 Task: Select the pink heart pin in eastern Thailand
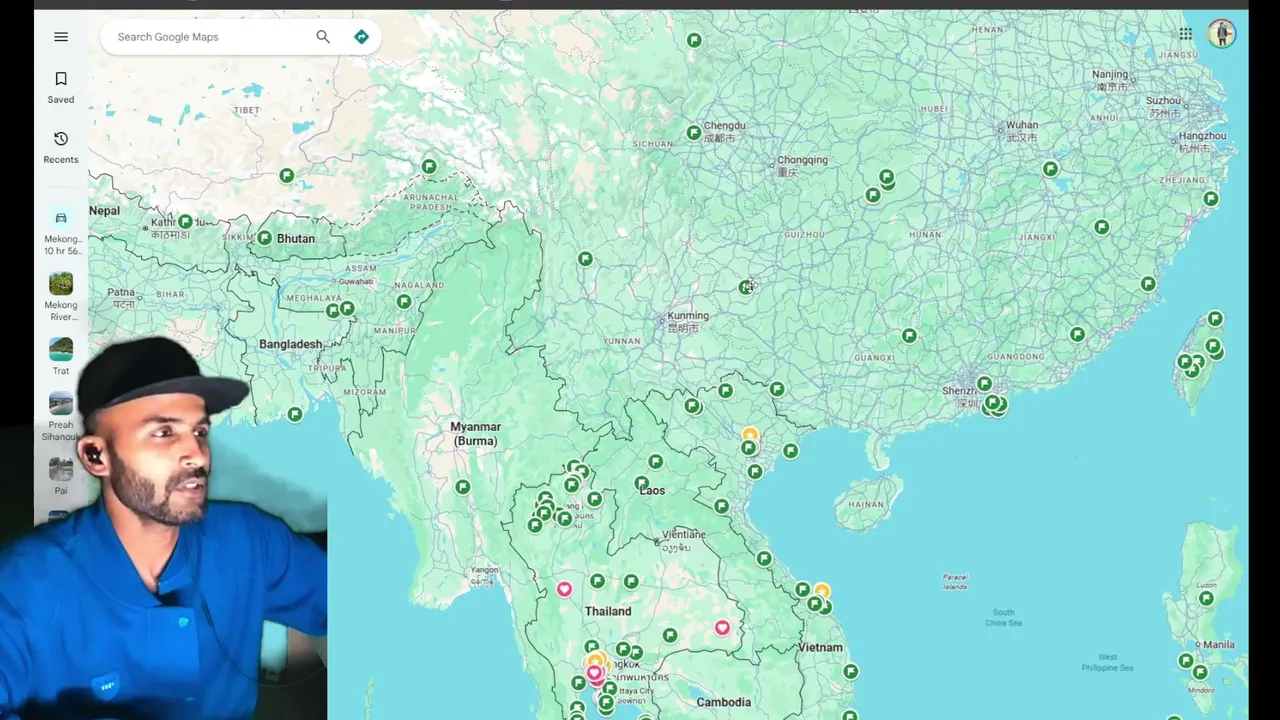pyautogui.click(x=722, y=628)
